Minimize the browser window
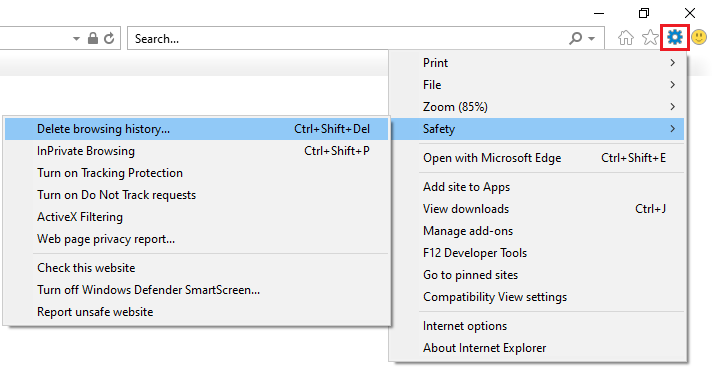Image resolution: width=712 pixels, height=373 pixels. pos(599,13)
